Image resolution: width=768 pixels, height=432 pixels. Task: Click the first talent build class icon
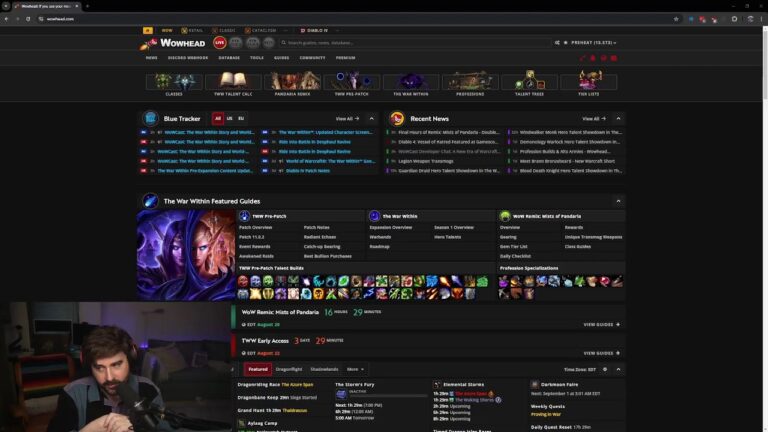(243, 281)
